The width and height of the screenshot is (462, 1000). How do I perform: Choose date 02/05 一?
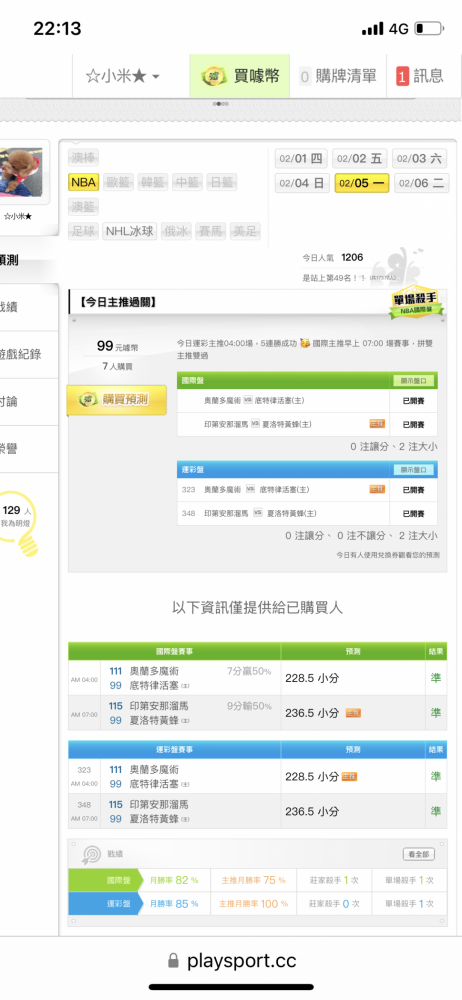coord(362,183)
